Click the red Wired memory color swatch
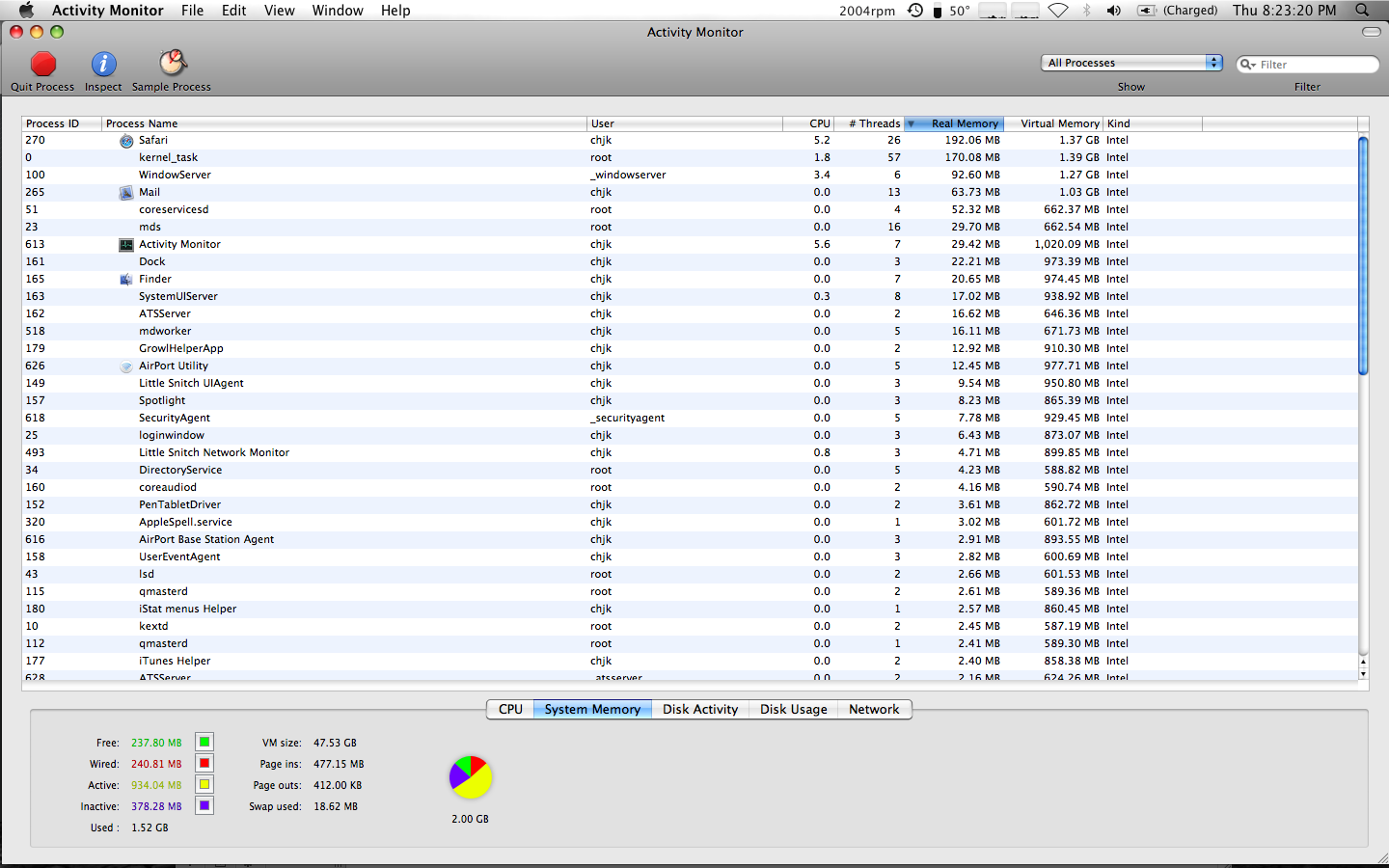Screen dimensions: 1389x868 (204, 763)
